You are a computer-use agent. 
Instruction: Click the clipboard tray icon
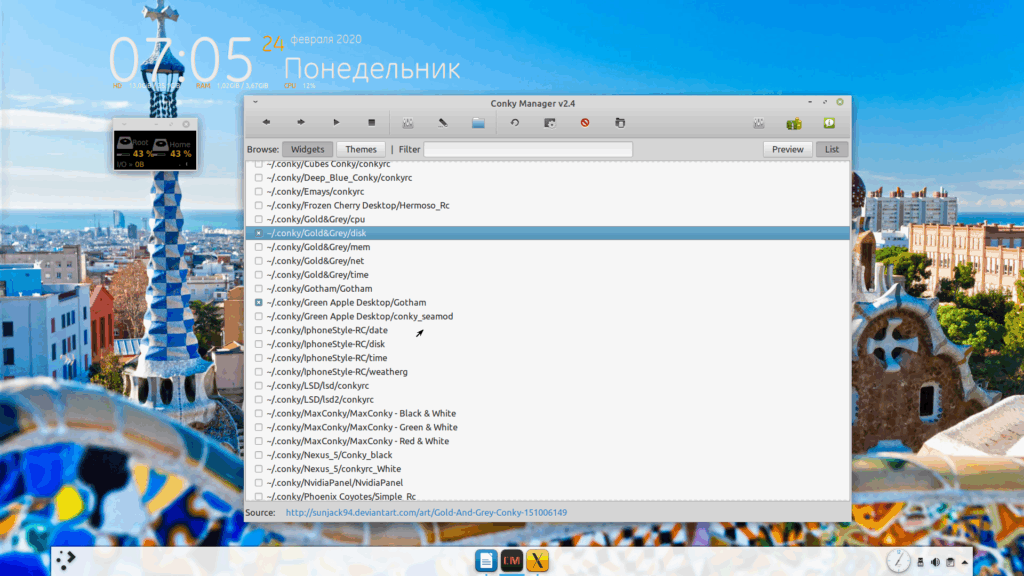click(950, 562)
